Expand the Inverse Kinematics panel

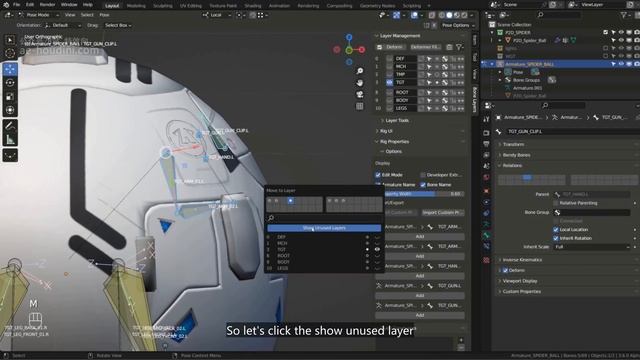(x=522, y=260)
